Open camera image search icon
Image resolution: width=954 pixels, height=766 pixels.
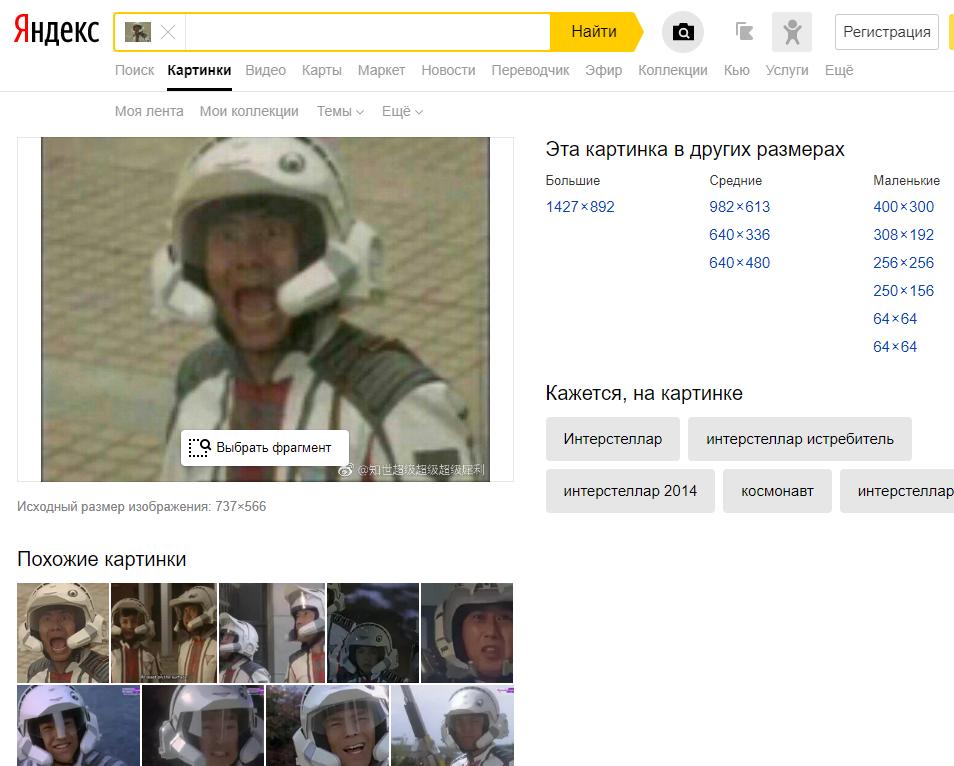pos(683,32)
